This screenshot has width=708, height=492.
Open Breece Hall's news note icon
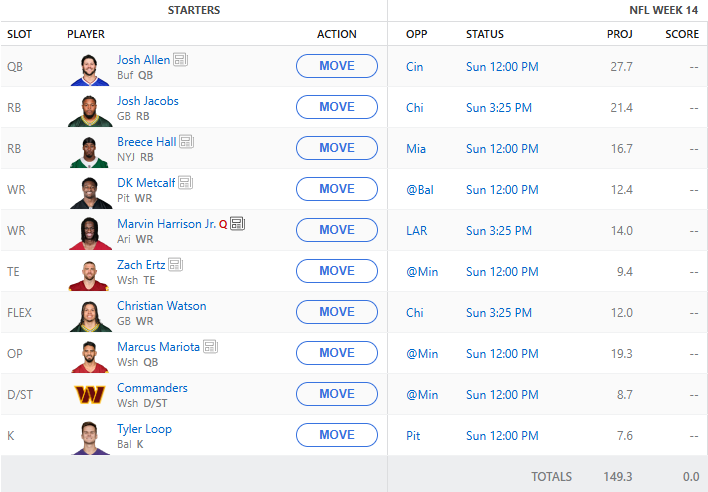(187, 142)
